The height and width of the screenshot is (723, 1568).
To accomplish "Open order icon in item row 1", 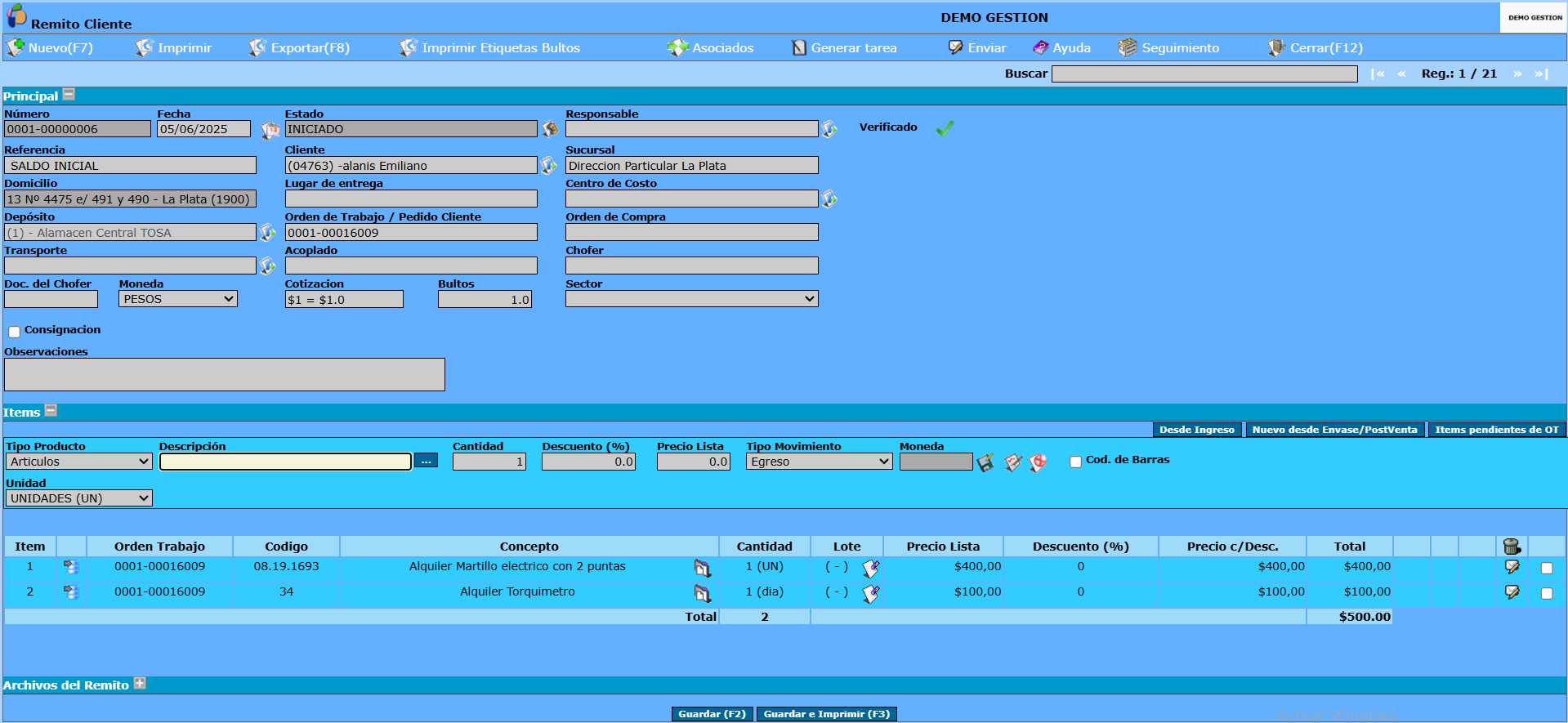I will click(x=72, y=567).
